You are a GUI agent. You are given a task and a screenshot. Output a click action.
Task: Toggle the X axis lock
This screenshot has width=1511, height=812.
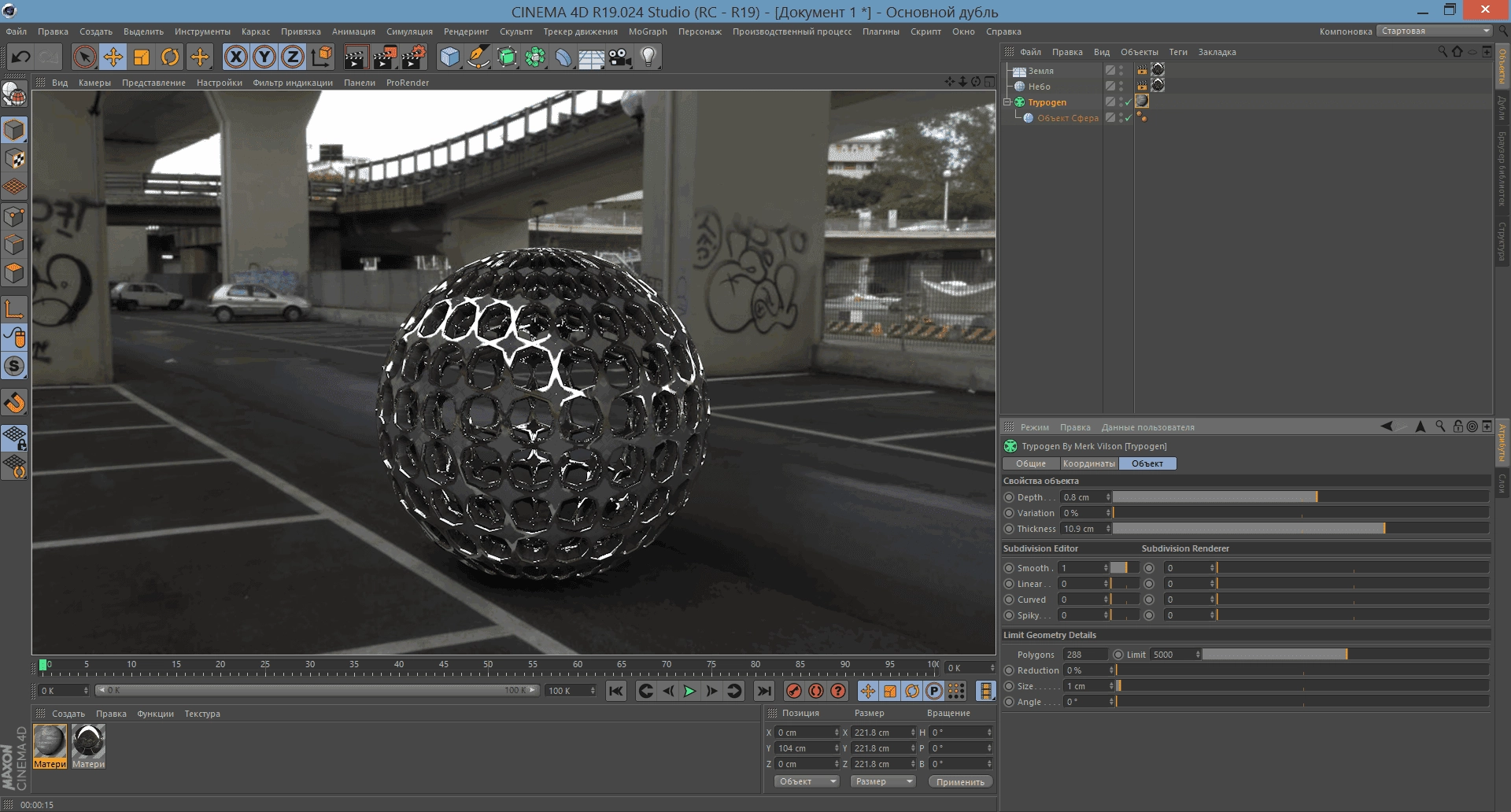235,57
